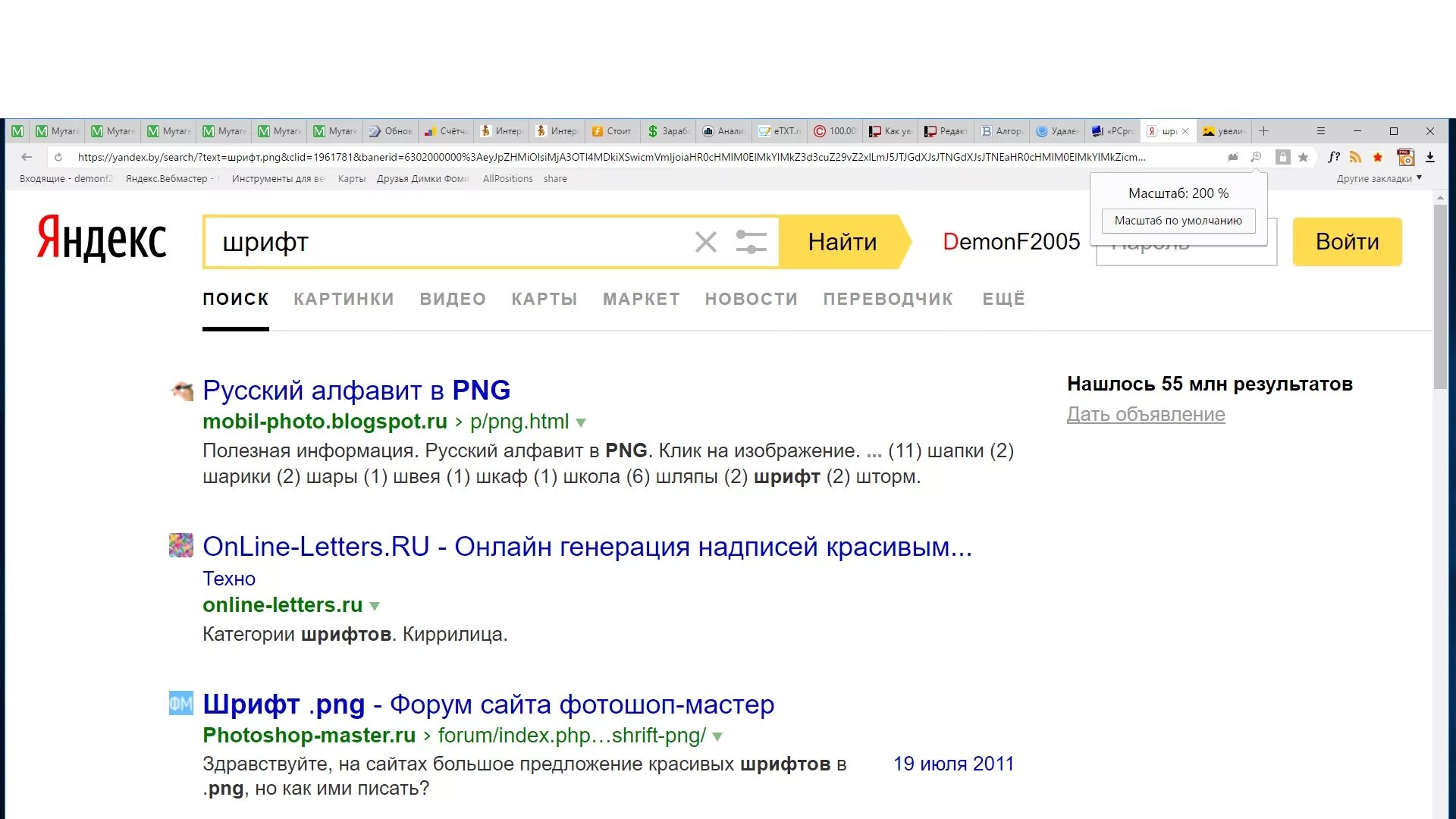Screen dimensions: 1456x819
Task: Switch to the '«PCpro' tab
Action: [1112, 131]
